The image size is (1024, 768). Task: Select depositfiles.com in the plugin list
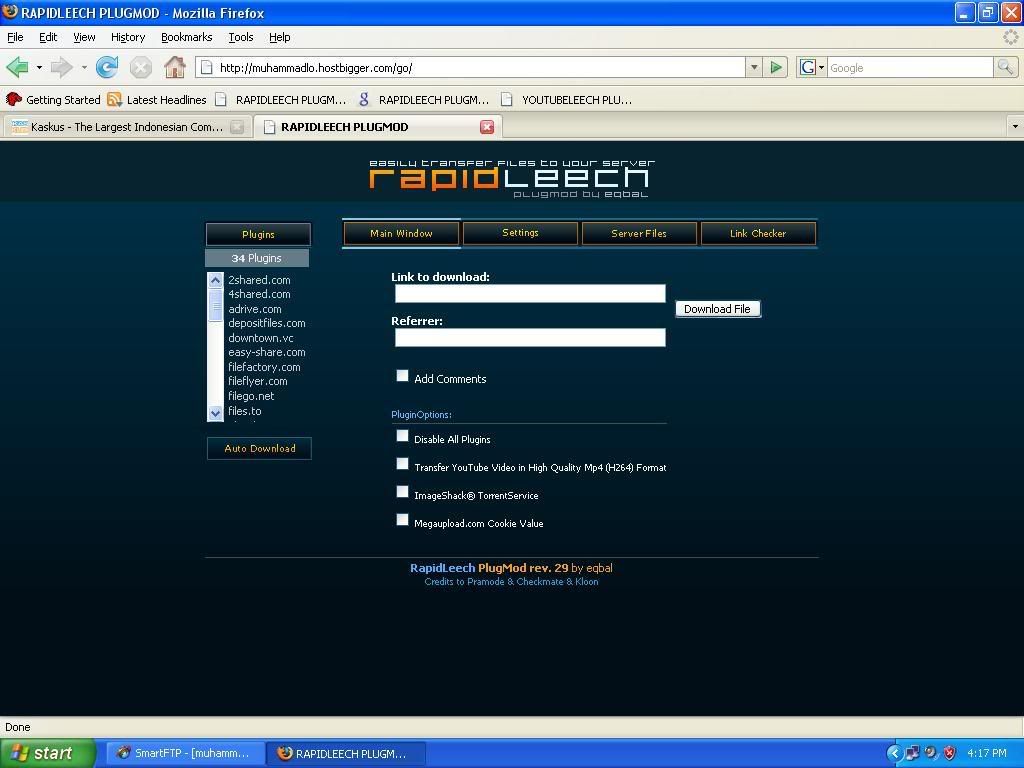tap(266, 323)
